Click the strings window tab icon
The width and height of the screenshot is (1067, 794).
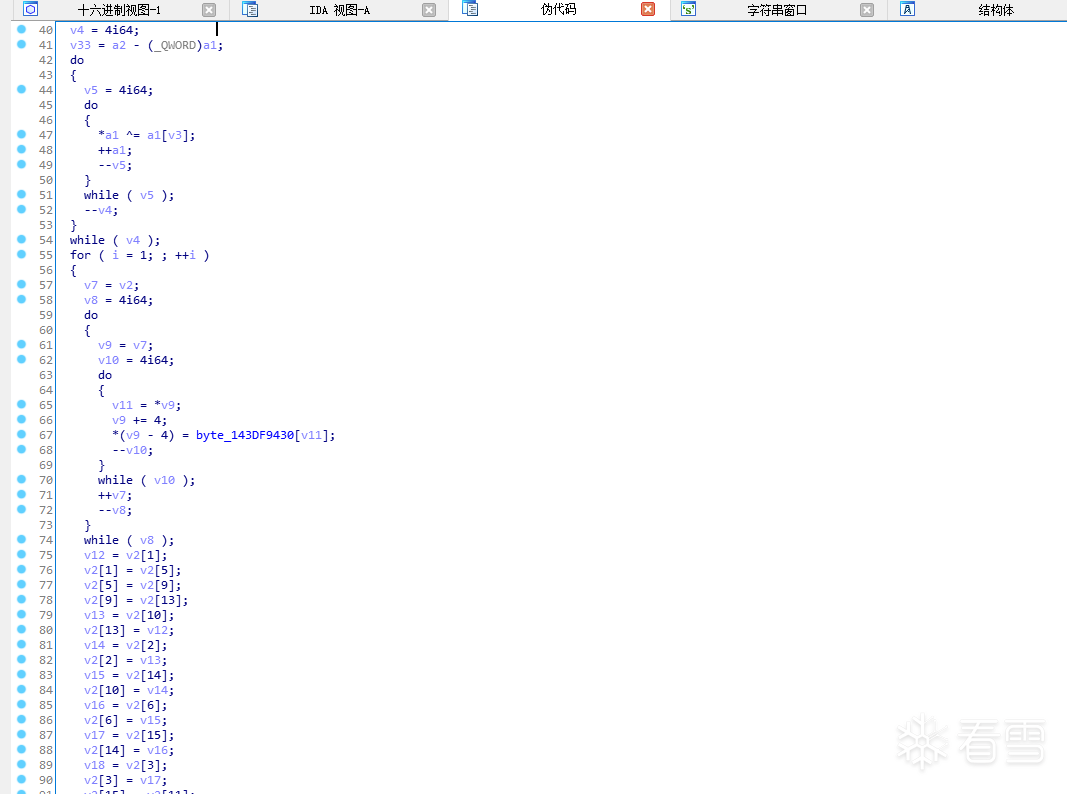click(x=689, y=10)
